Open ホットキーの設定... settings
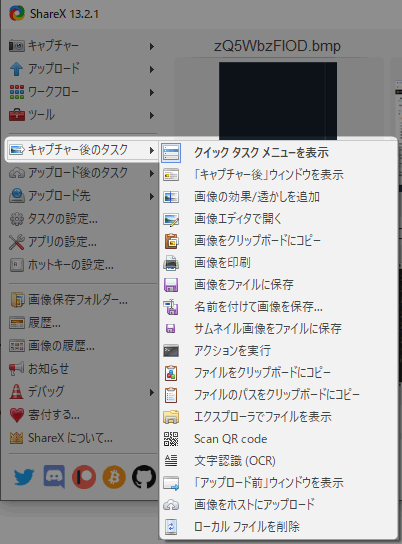402x544 pixels. coord(83,265)
